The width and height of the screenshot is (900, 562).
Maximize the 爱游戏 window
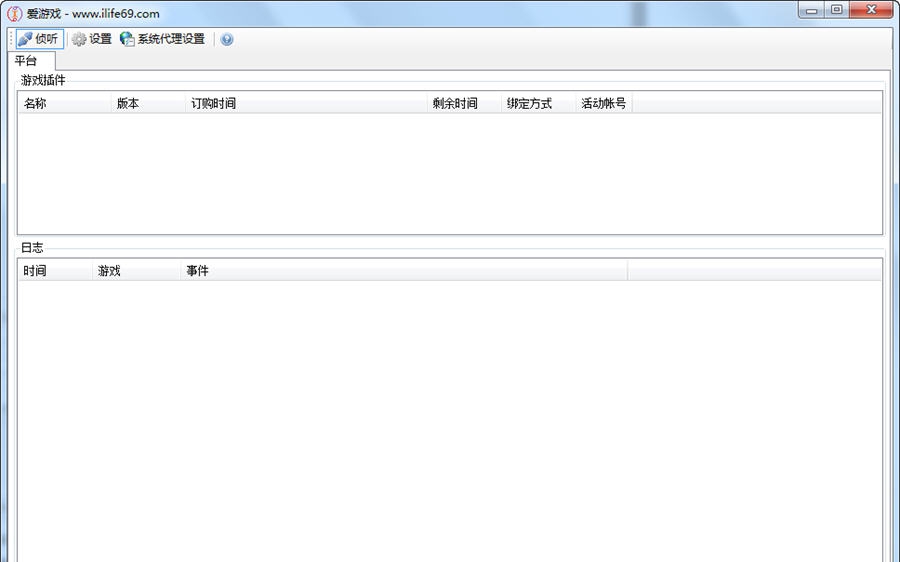pyautogui.click(x=836, y=10)
